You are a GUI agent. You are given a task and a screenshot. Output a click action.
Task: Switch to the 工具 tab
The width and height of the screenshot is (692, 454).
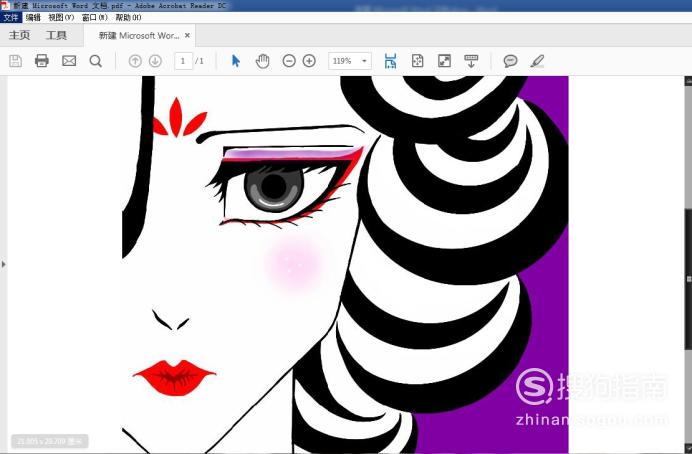[56, 35]
